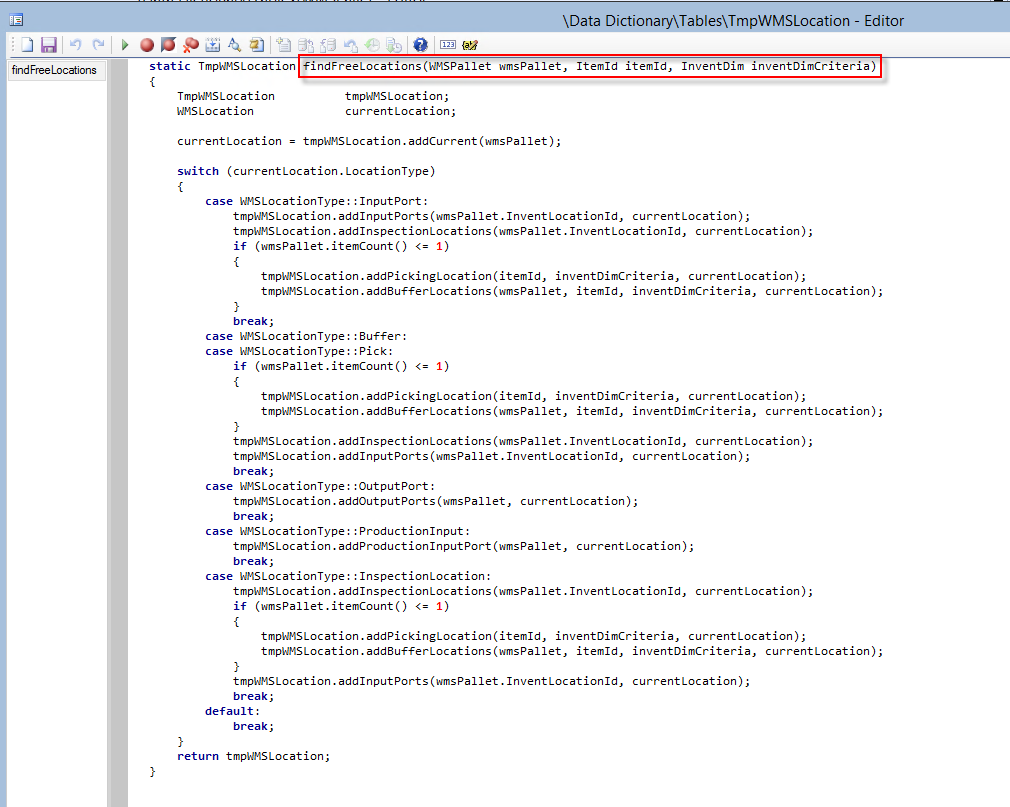Toggle breakpoint with the red circle icon

(x=147, y=45)
